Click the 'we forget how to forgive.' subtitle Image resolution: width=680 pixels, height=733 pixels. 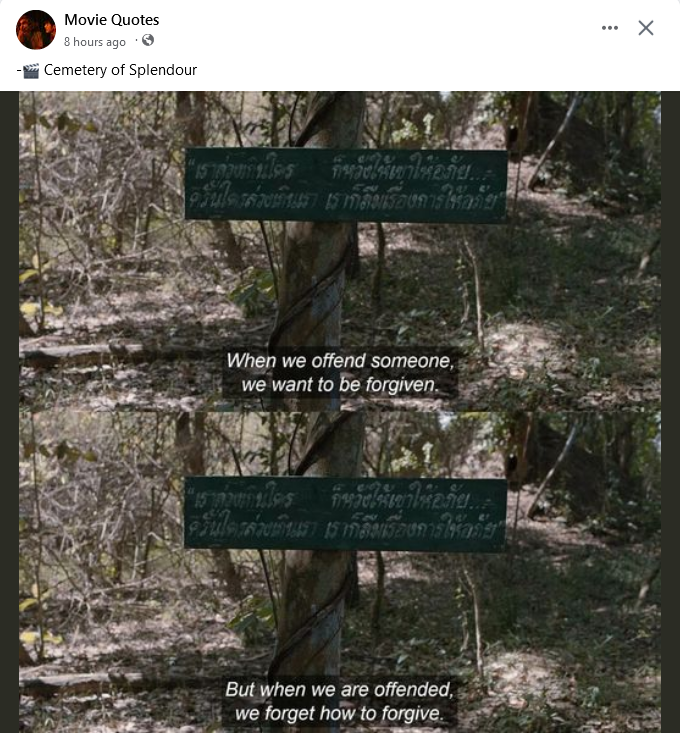(339, 713)
